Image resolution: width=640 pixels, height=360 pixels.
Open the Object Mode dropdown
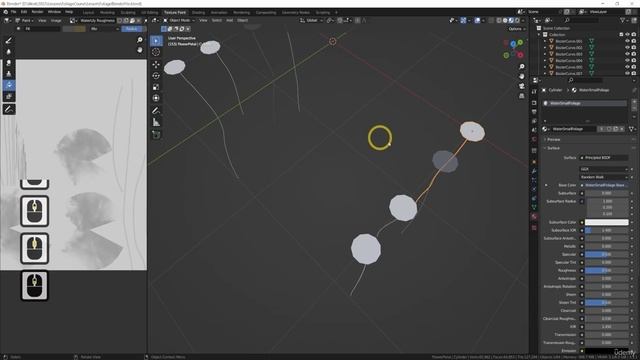tap(178, 20)
